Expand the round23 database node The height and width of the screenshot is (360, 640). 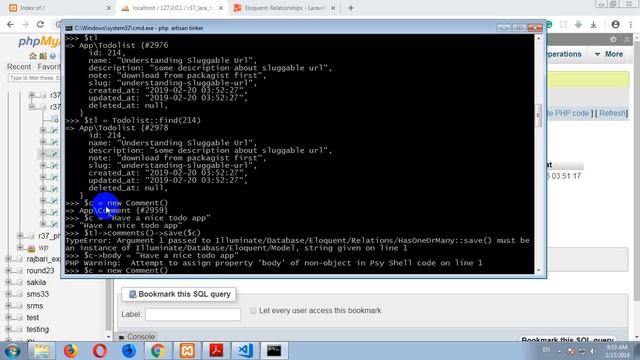9,271
